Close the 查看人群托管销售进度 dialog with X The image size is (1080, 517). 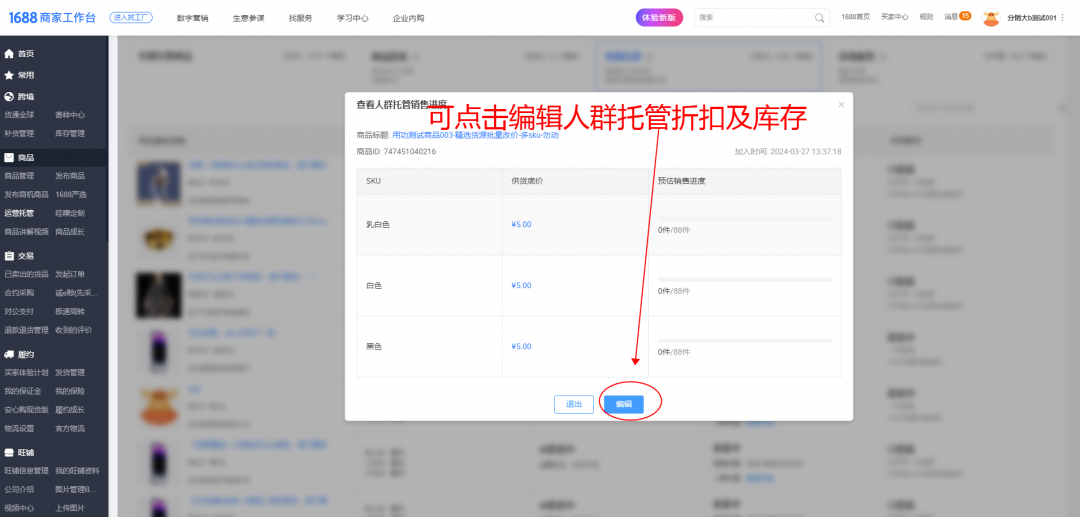click(841, 104)
